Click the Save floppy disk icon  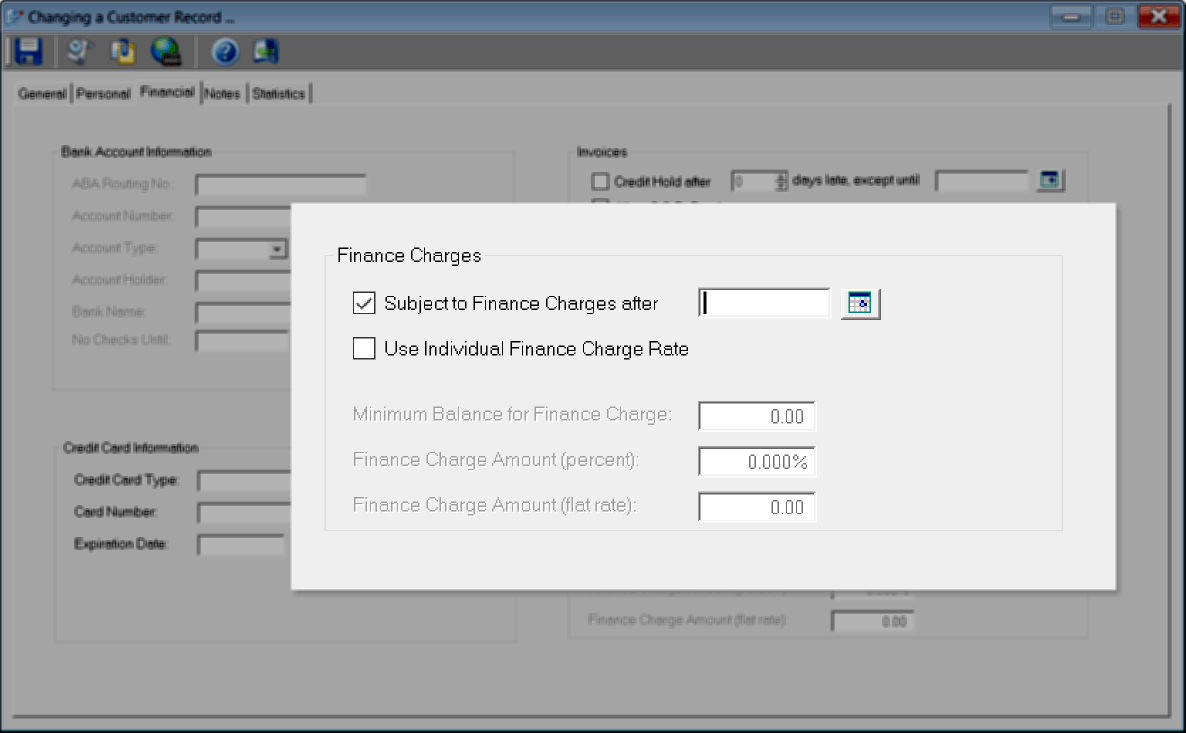click(28, 51)
